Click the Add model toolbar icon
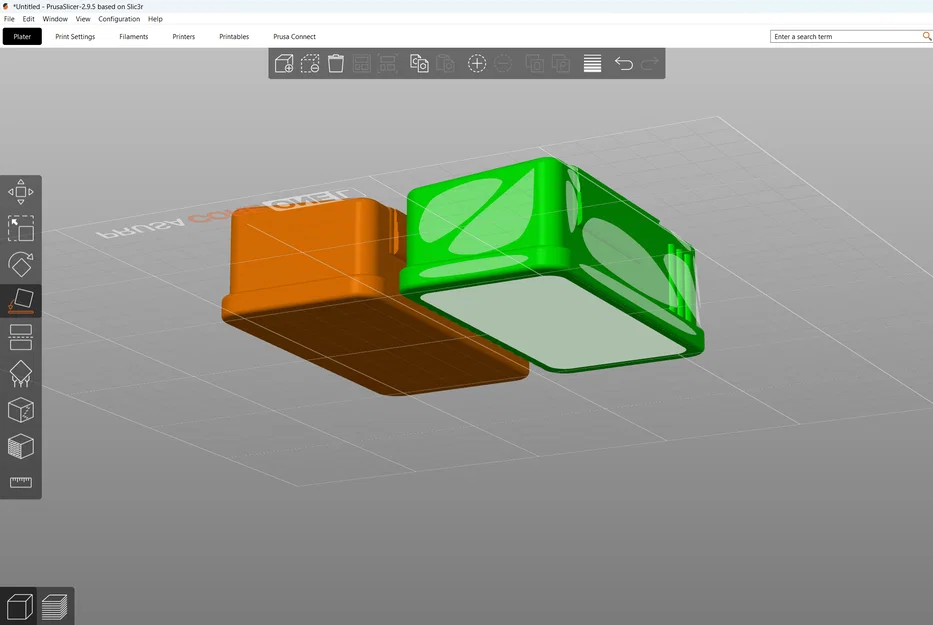933x625 pixels. (x=284, y=63)
